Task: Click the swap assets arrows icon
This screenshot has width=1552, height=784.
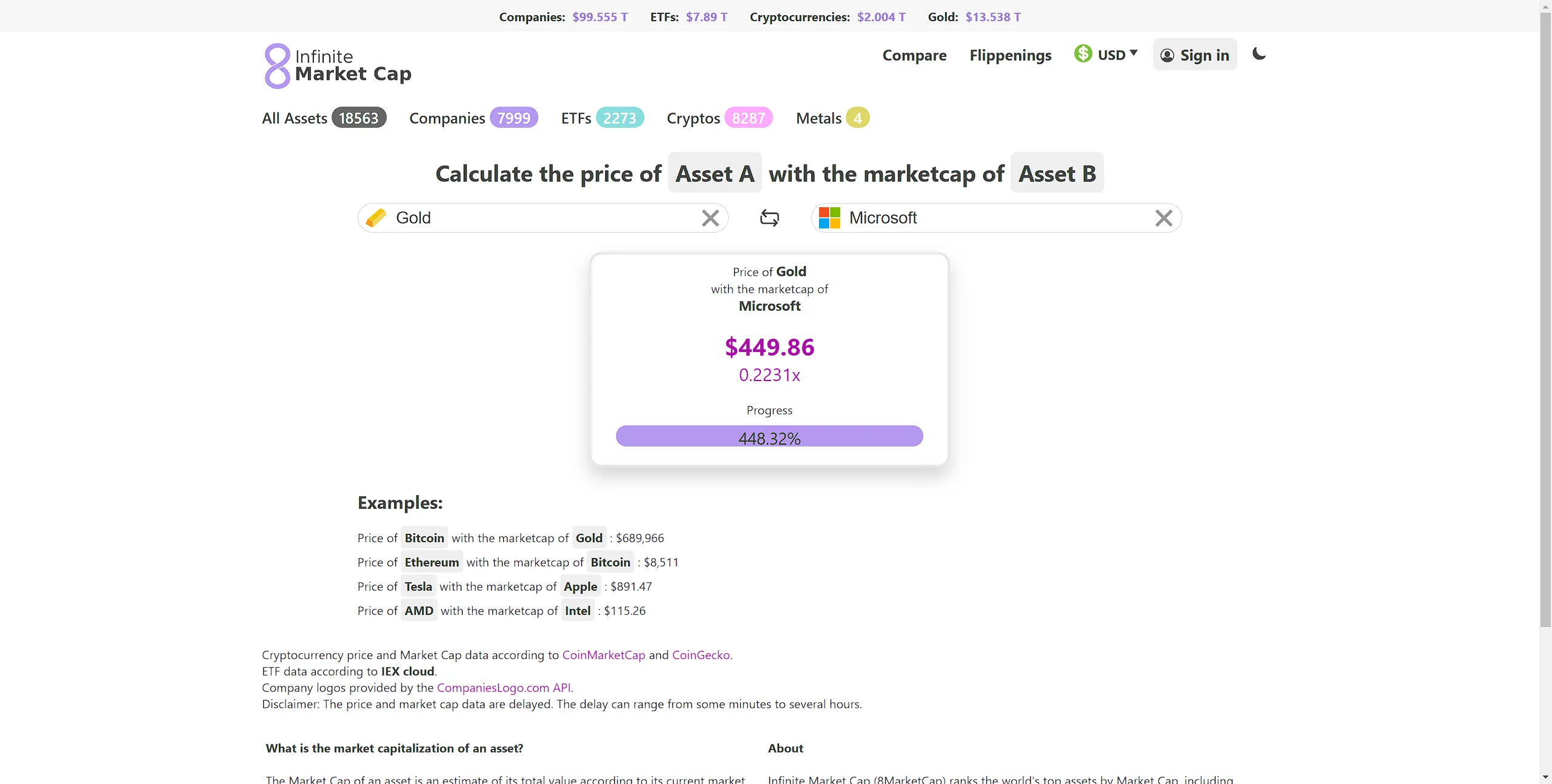Action: pyautogui.click(x=769, y=218)
